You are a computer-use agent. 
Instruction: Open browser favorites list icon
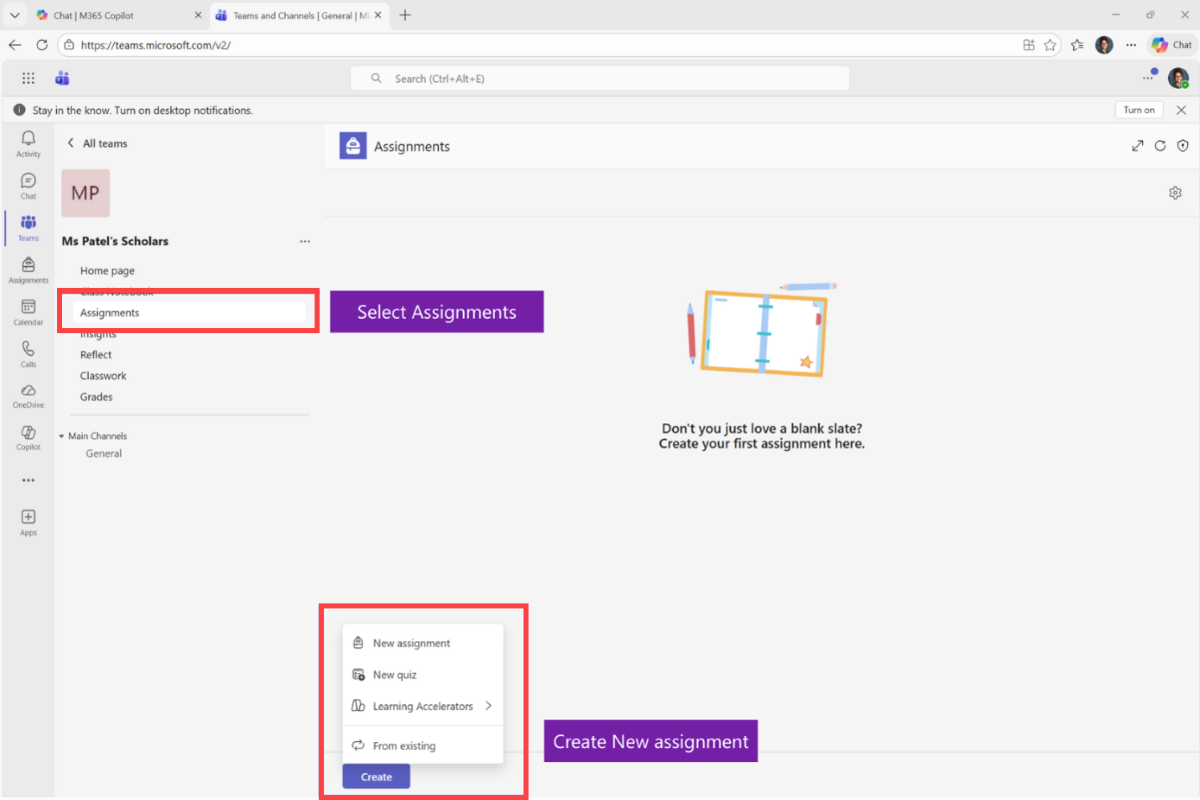point(1077,45)
